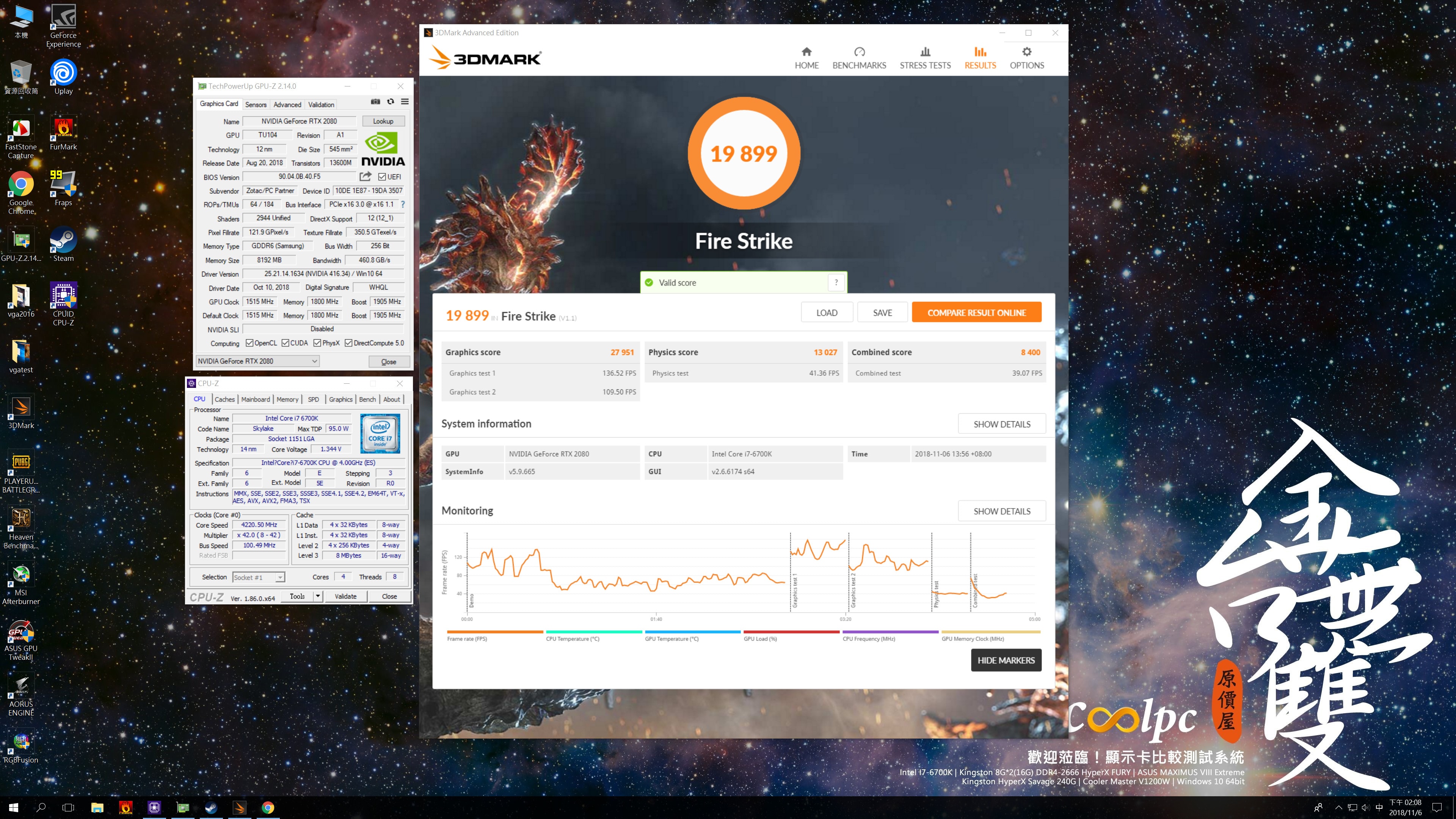Screen dimensions: 1456x819
Task: Click the GPU-Z BIOS export share icon
Action: coord(366,176)
